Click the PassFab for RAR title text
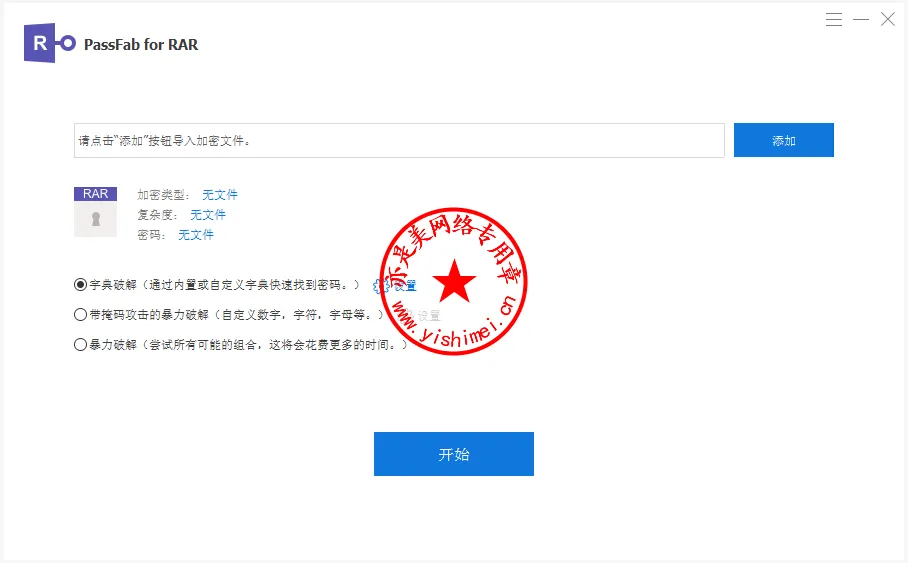Viewport: 908px width, 563px height. pos(141,45)
